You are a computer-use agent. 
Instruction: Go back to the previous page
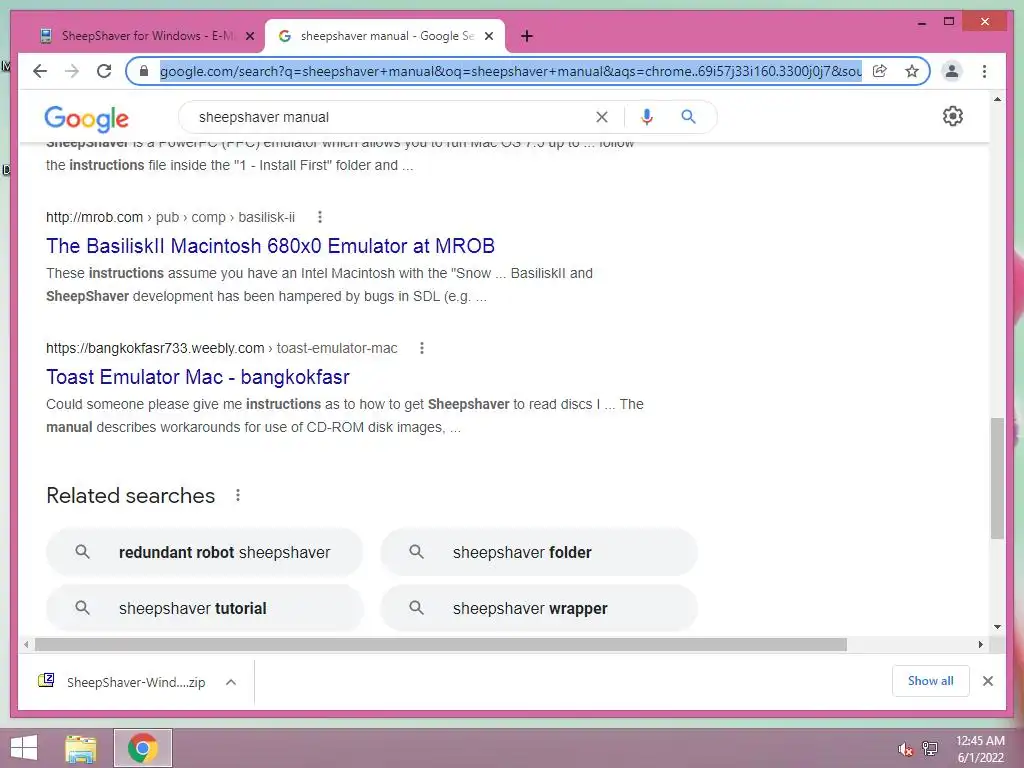click(x=40, y=71)
